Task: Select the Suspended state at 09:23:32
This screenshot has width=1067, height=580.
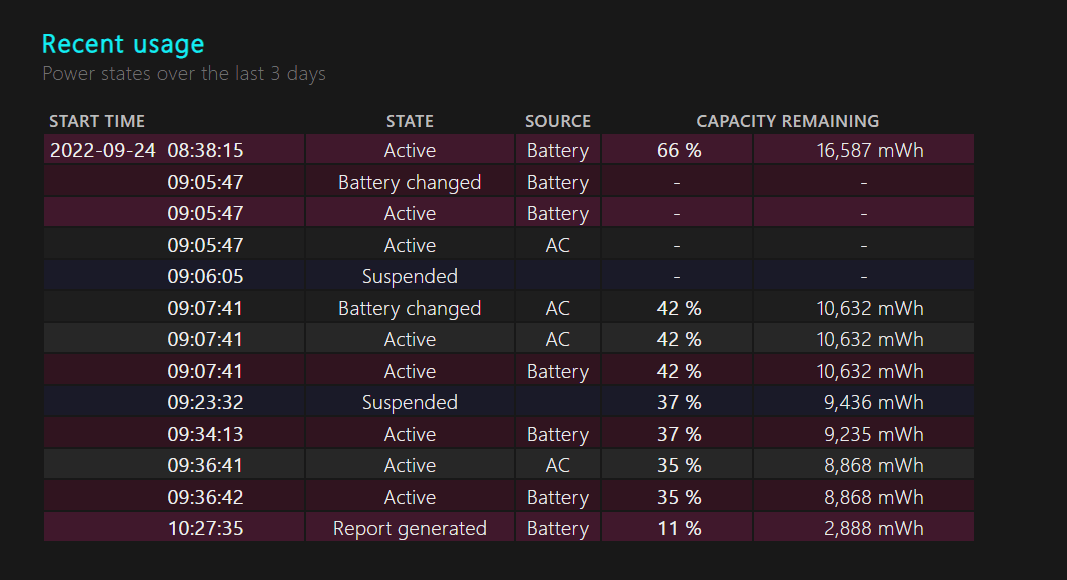Action: 410,402
